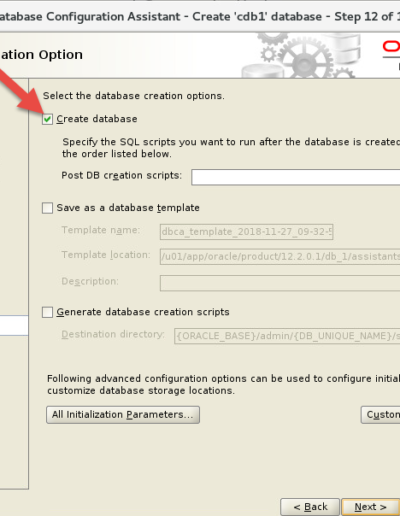
Task: Click the Creation Option page heading
Action: tap(41, 54)
